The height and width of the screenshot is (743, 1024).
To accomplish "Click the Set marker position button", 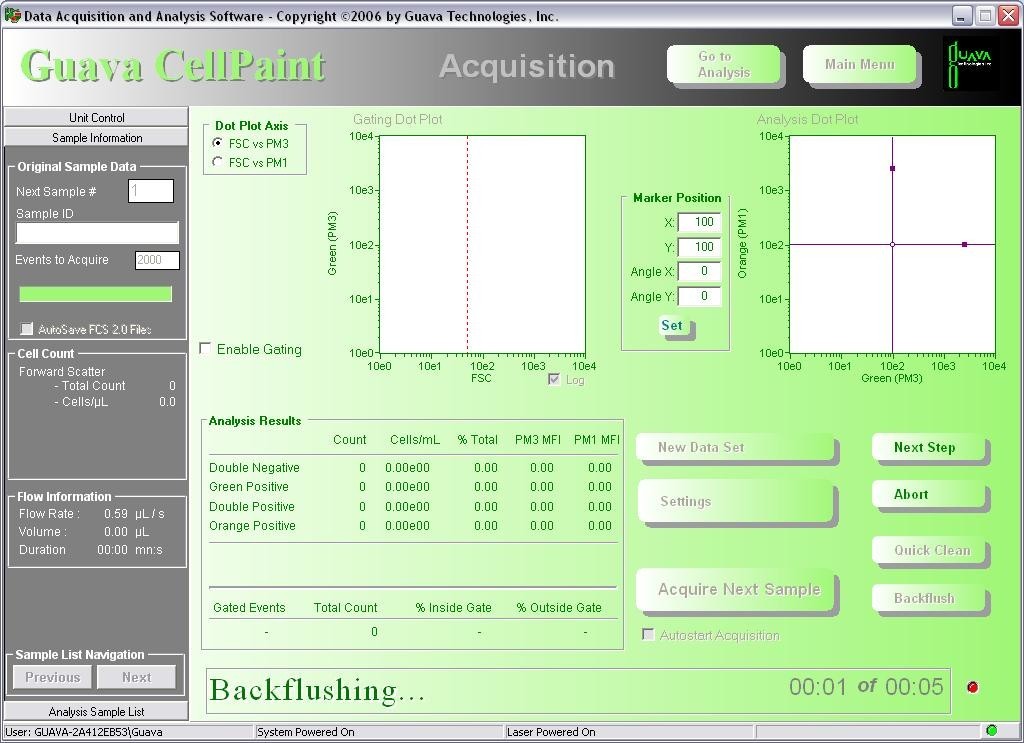I will tap(673, 325).
